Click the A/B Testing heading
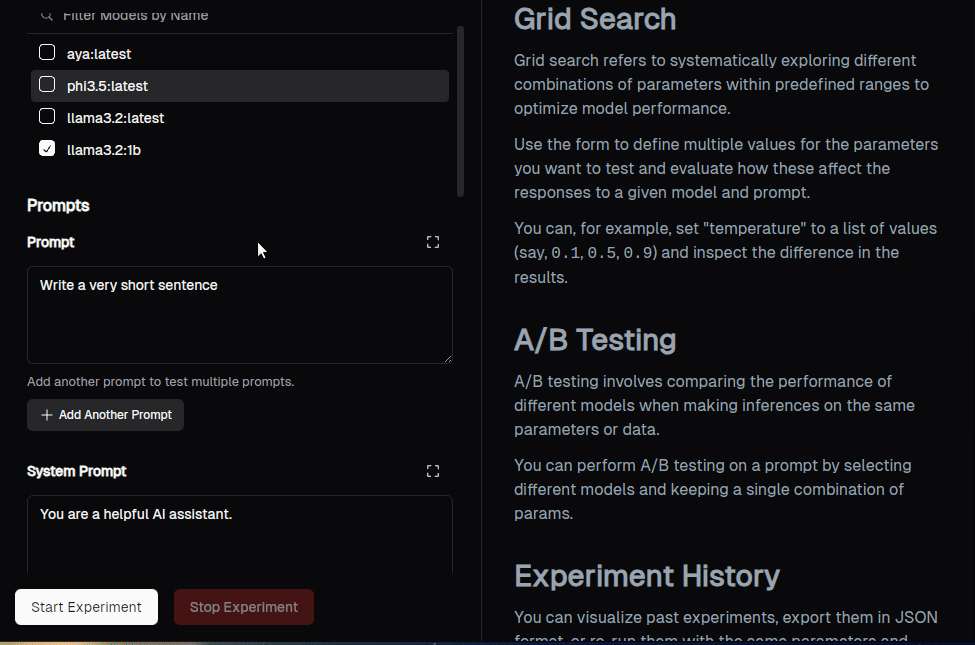The height and width of the screenshot is (645, 975). click(594, 340)
